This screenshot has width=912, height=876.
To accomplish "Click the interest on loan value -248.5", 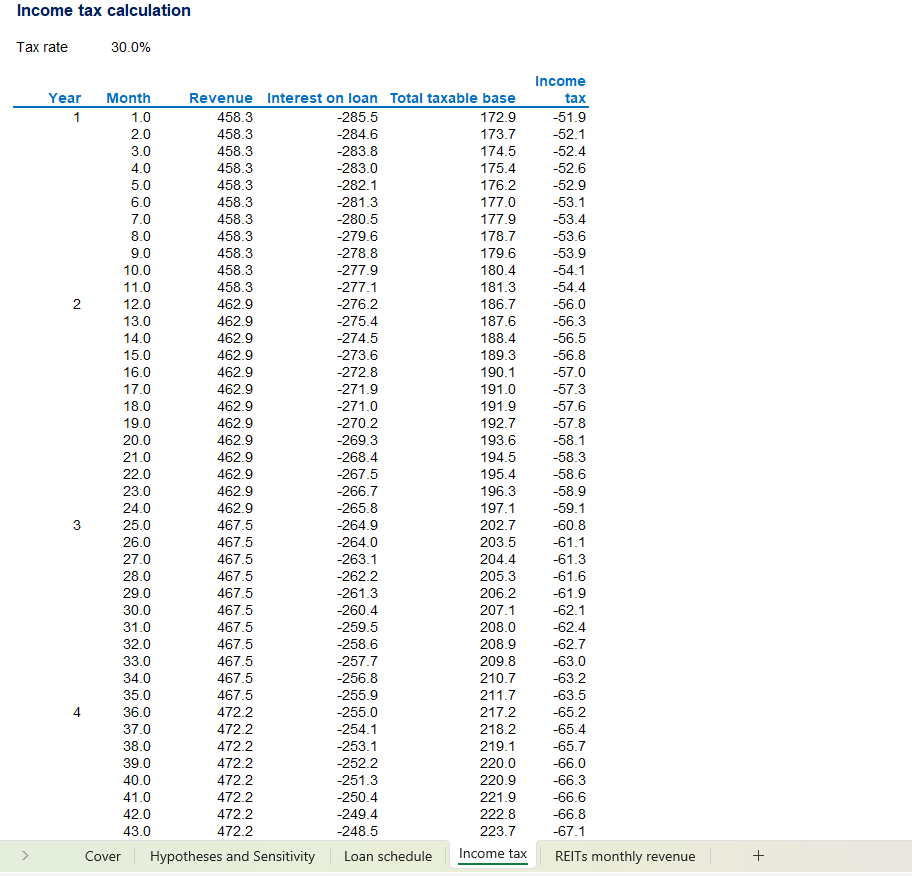I will [358, 831].
